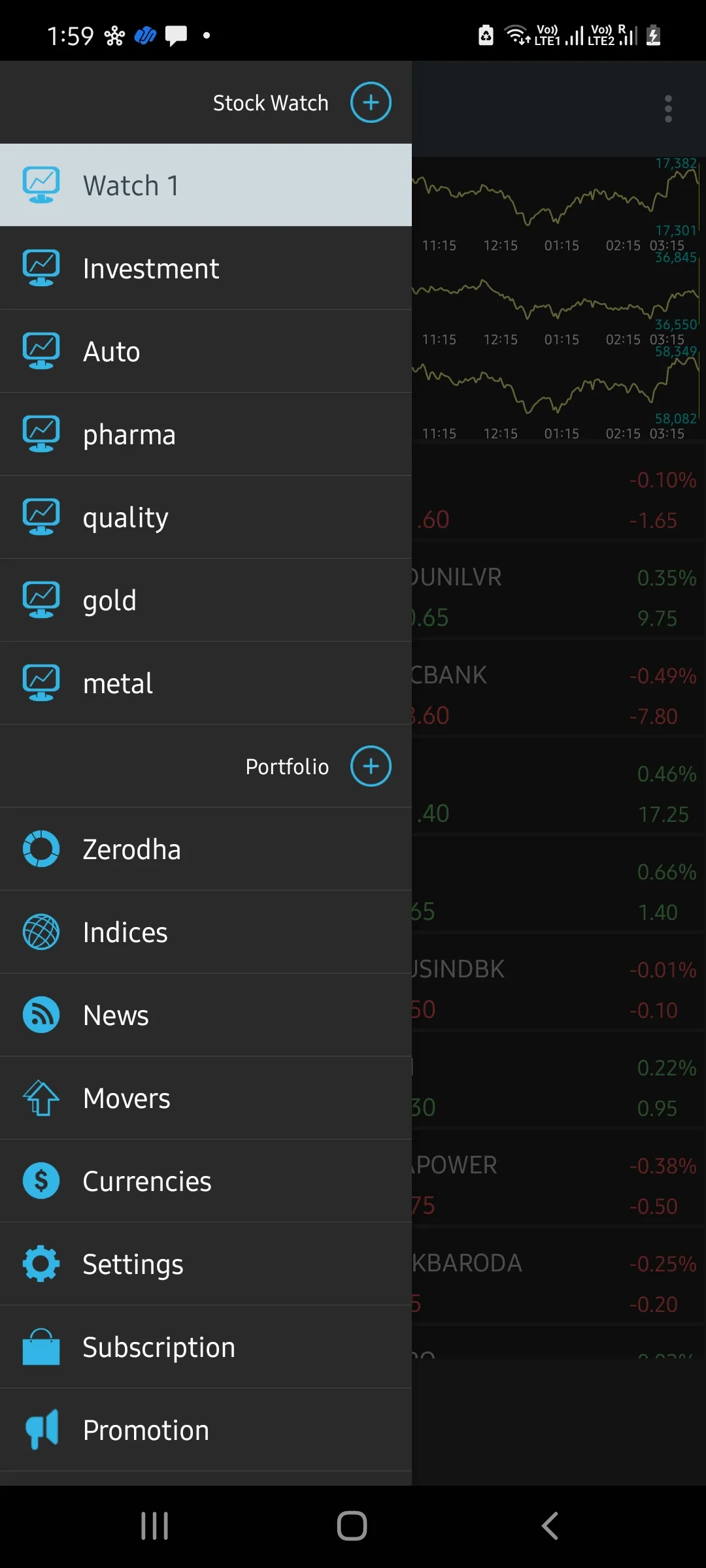Image resolution: width=706 pixels, height=1568 pixels.
Task: Tap the Currencies dollar icon
Action: point(41,1181)
